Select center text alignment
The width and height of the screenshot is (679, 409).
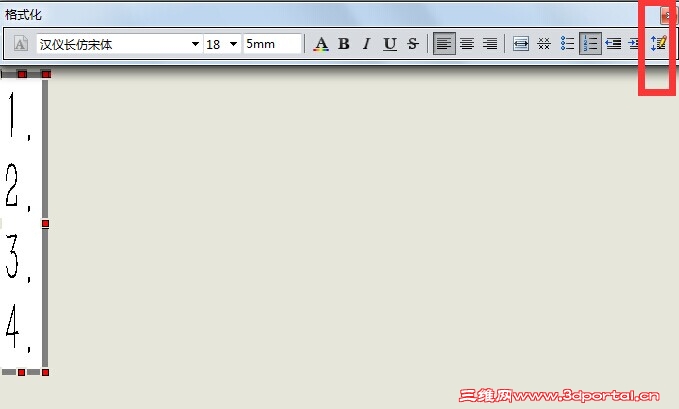(x=467, y=44)
